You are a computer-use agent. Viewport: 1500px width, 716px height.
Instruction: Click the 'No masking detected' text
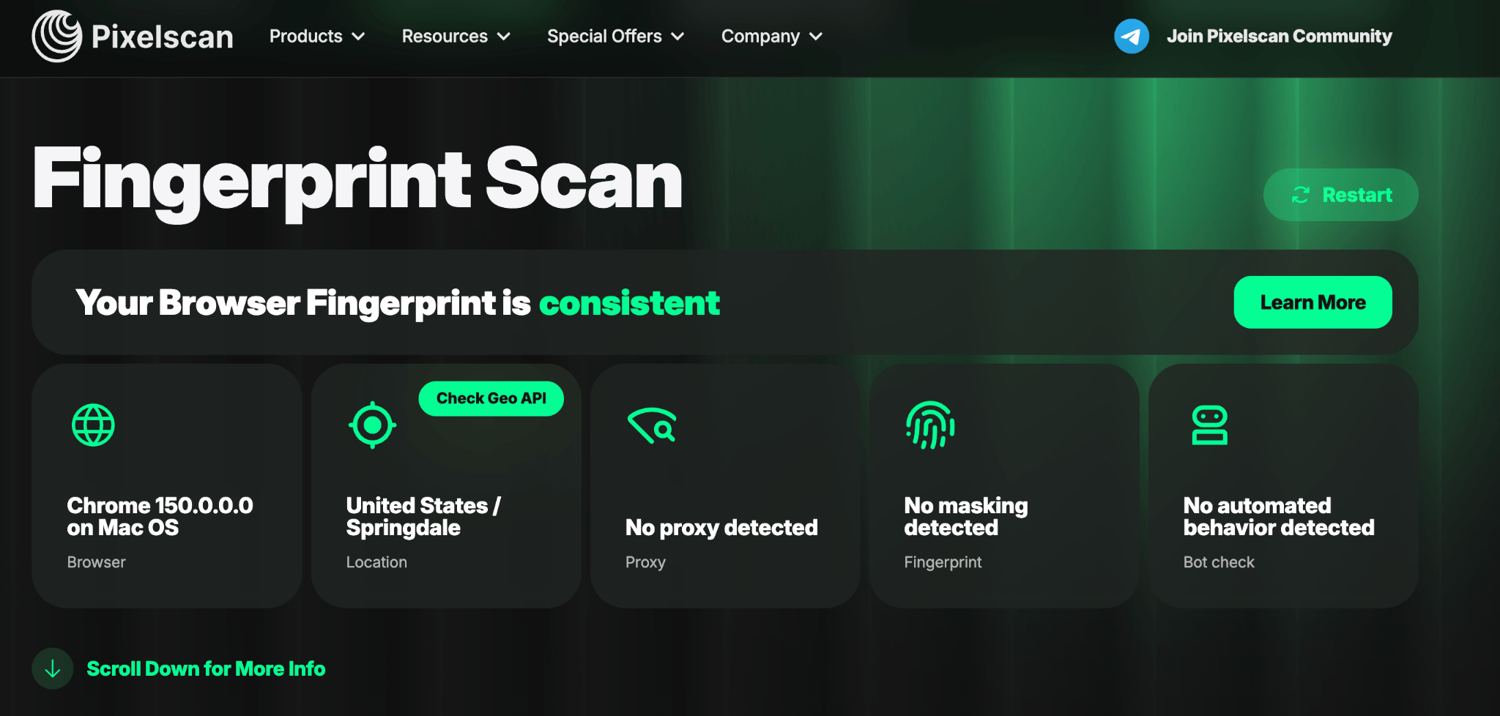(x=966, y=516)
